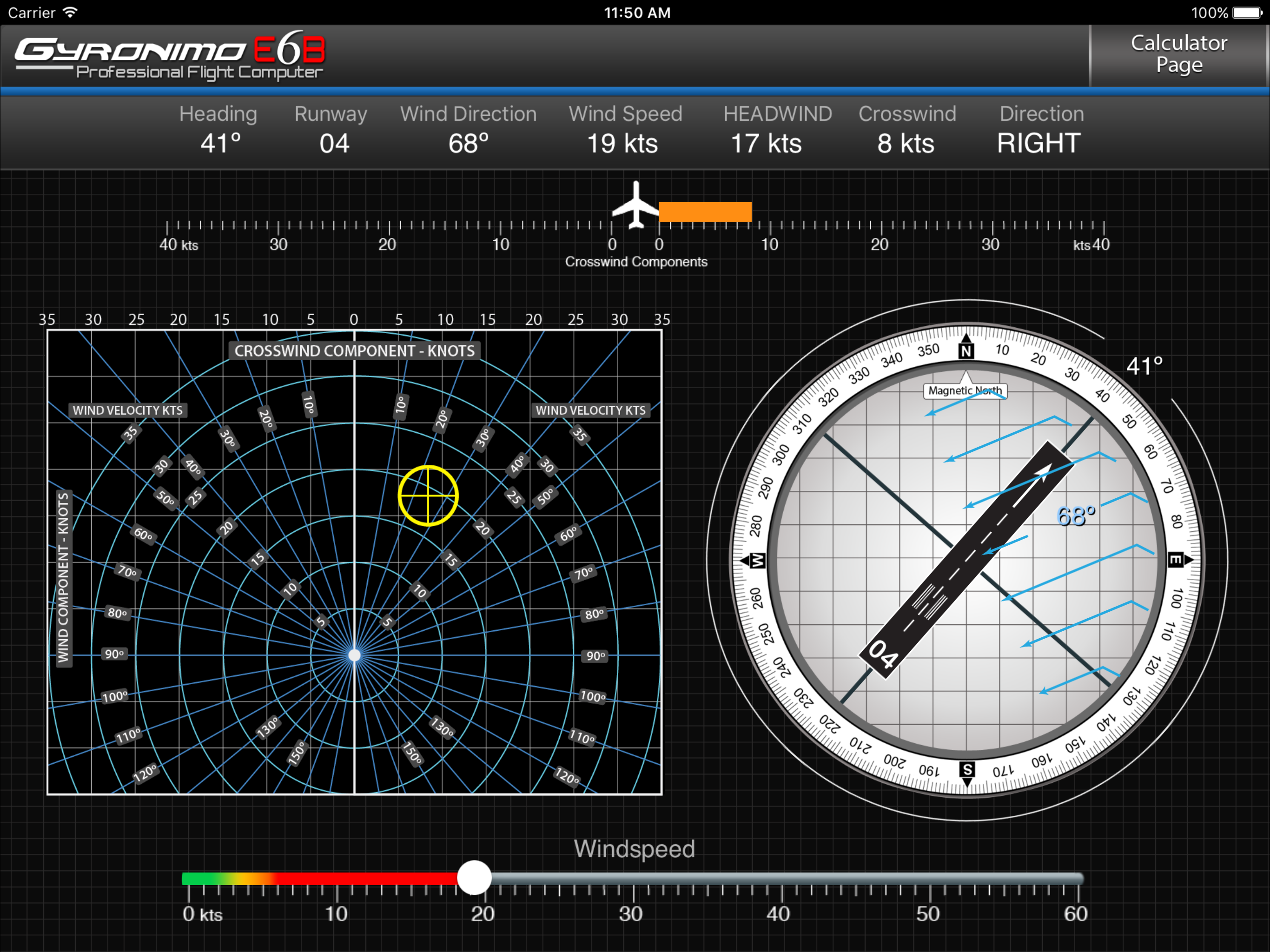Tap the orange crosswind component bar
The height and width of the screenshot is (952, 1270).
705,212
